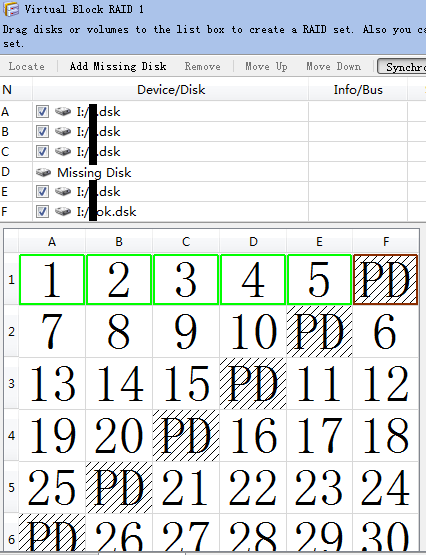Click layout grid column header B
The height and width of the screenshot is (555, 426).
point(119,242)
